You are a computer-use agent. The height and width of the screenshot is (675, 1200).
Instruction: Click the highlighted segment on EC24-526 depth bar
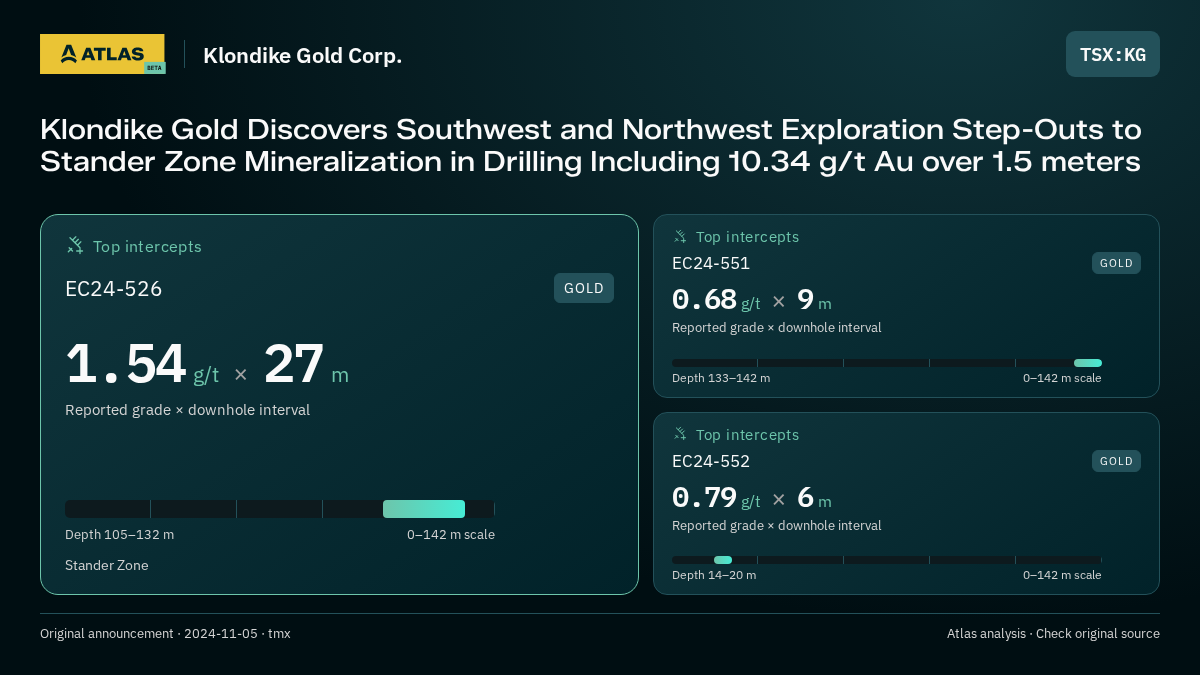pyautogui.click(x=424, y=509)
